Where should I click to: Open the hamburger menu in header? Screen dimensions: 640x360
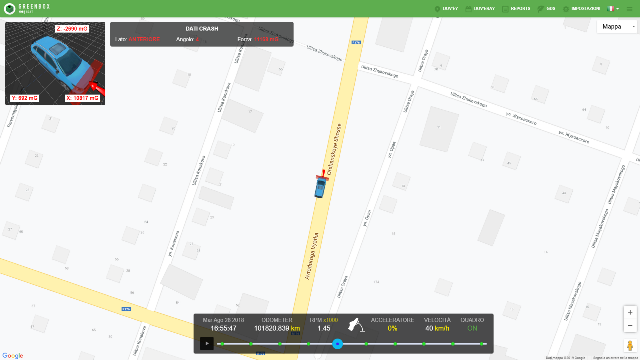630,9
